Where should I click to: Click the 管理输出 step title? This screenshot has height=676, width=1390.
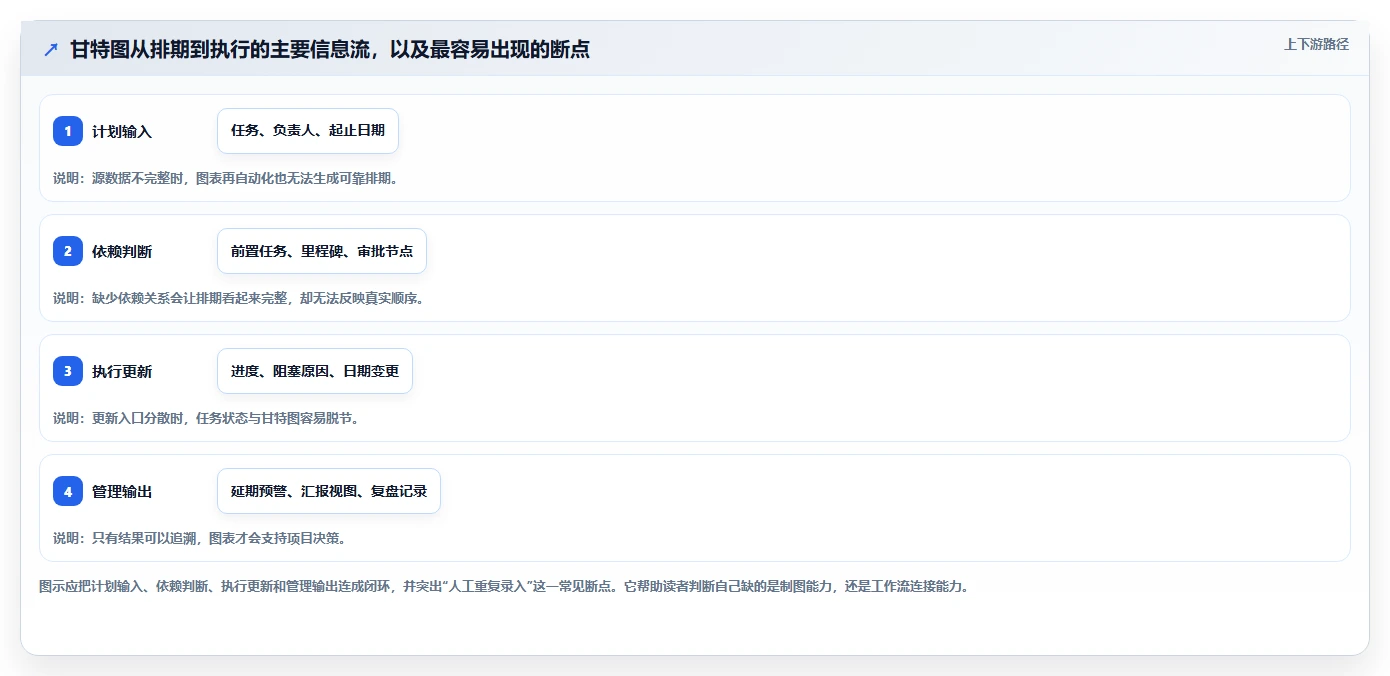(x=122, y=491)
